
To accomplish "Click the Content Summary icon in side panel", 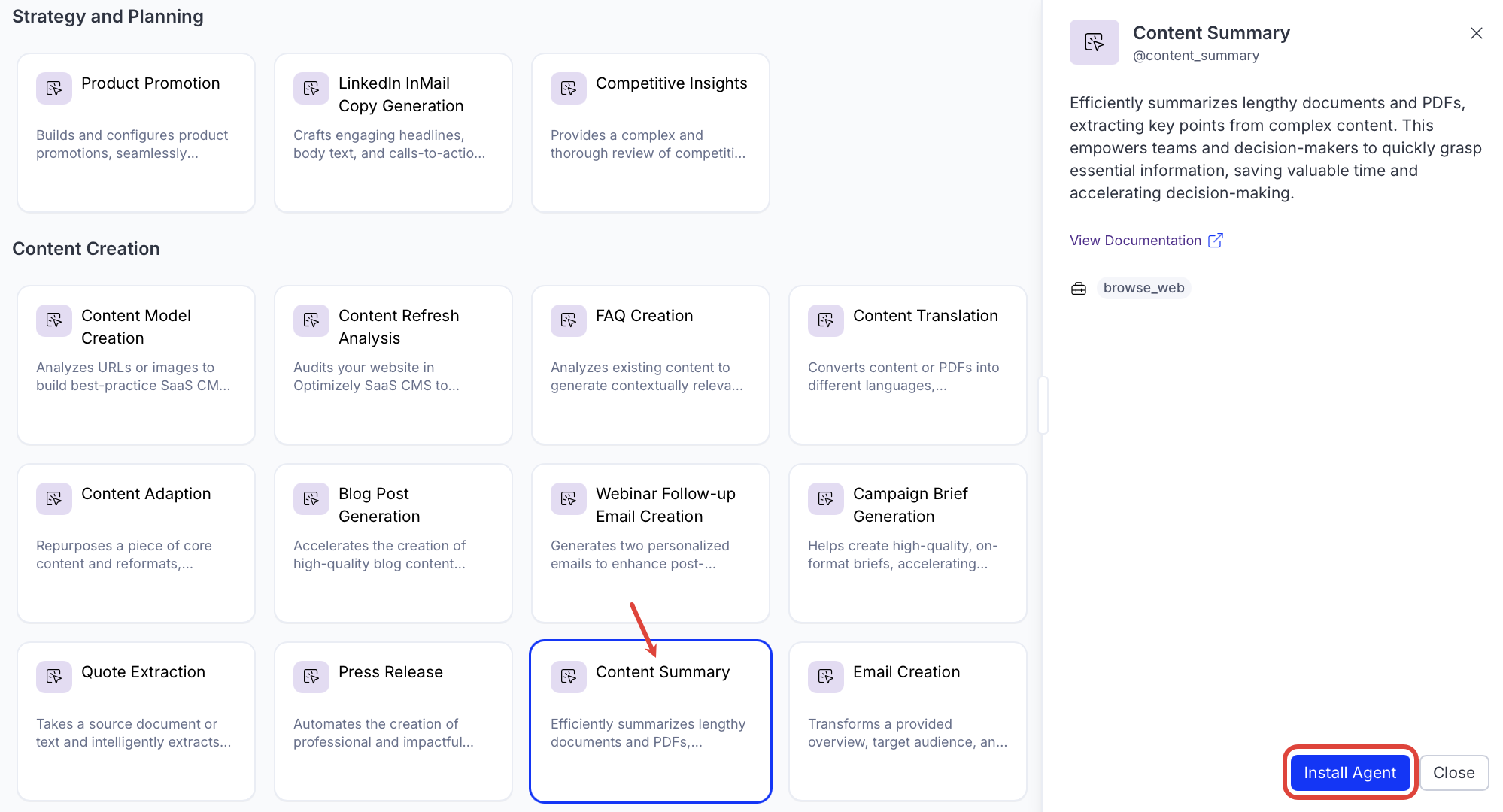I will (1095, 42).
